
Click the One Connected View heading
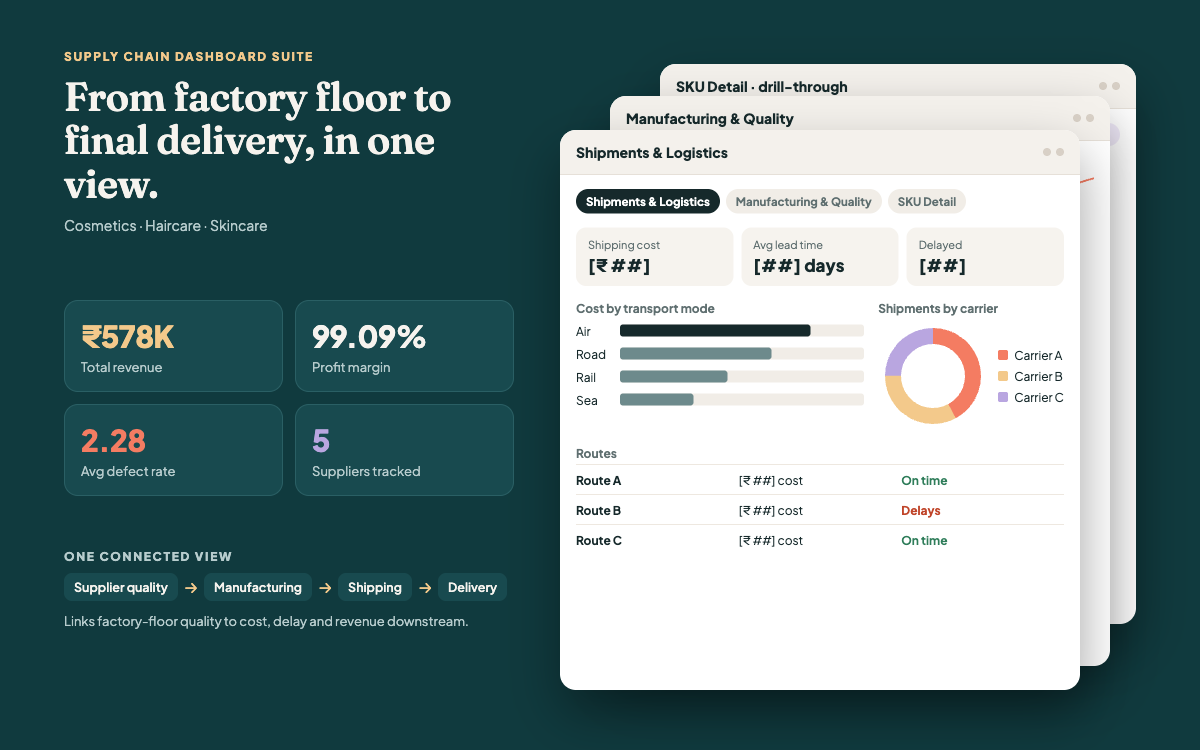148,556
